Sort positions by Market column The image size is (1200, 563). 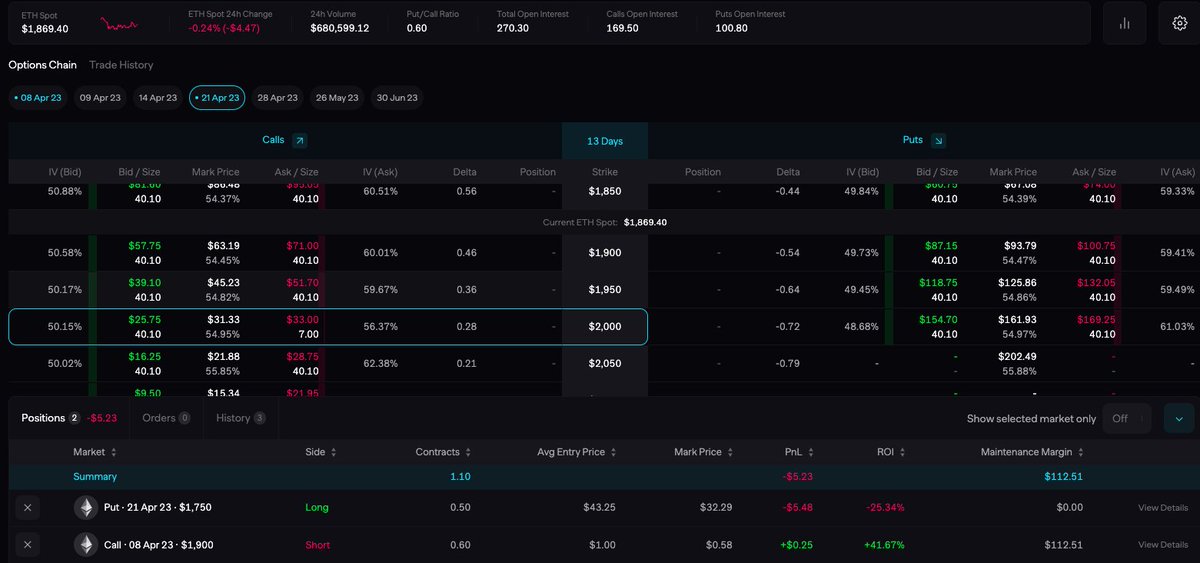click(95, 452)
